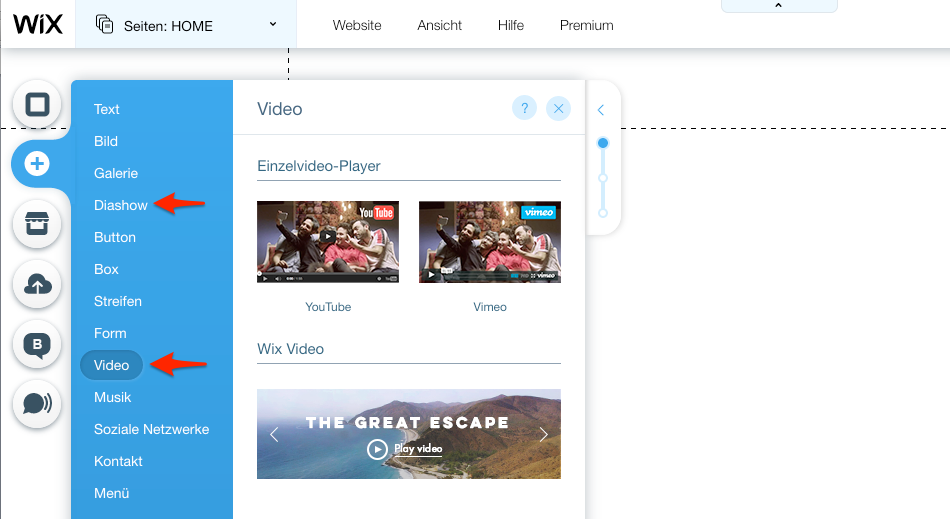The width and height of the screenshot is (950, 519).
Task: Collapse the side toolbar left chevron
Action: pyautogui.click(x=601, y=110)
